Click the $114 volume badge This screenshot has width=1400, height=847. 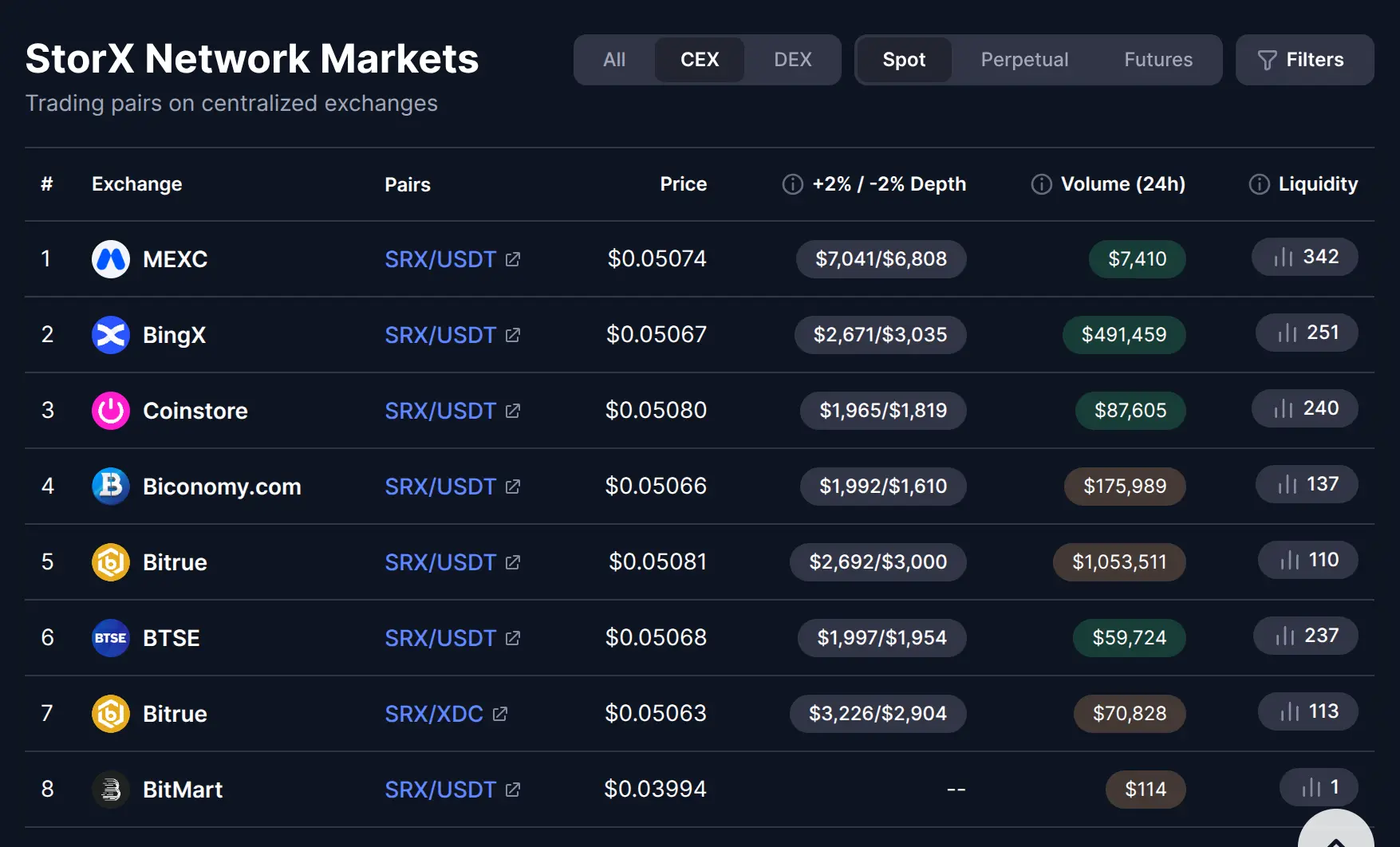[x=1146, y=790]
